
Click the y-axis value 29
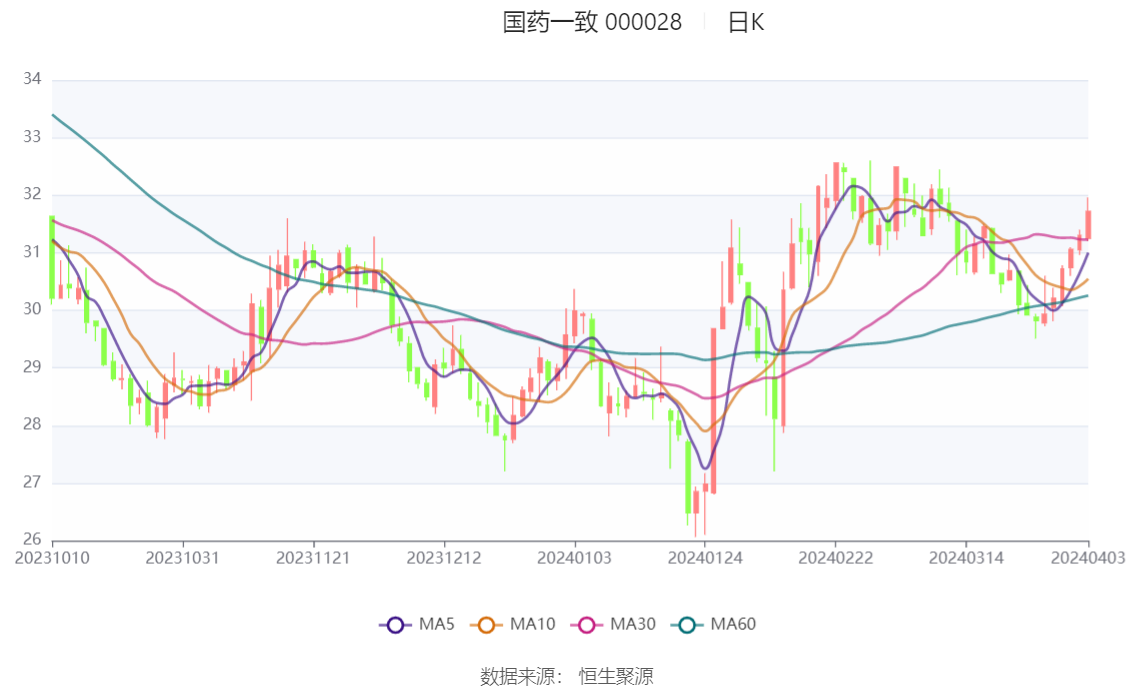[x=32, y=367]
